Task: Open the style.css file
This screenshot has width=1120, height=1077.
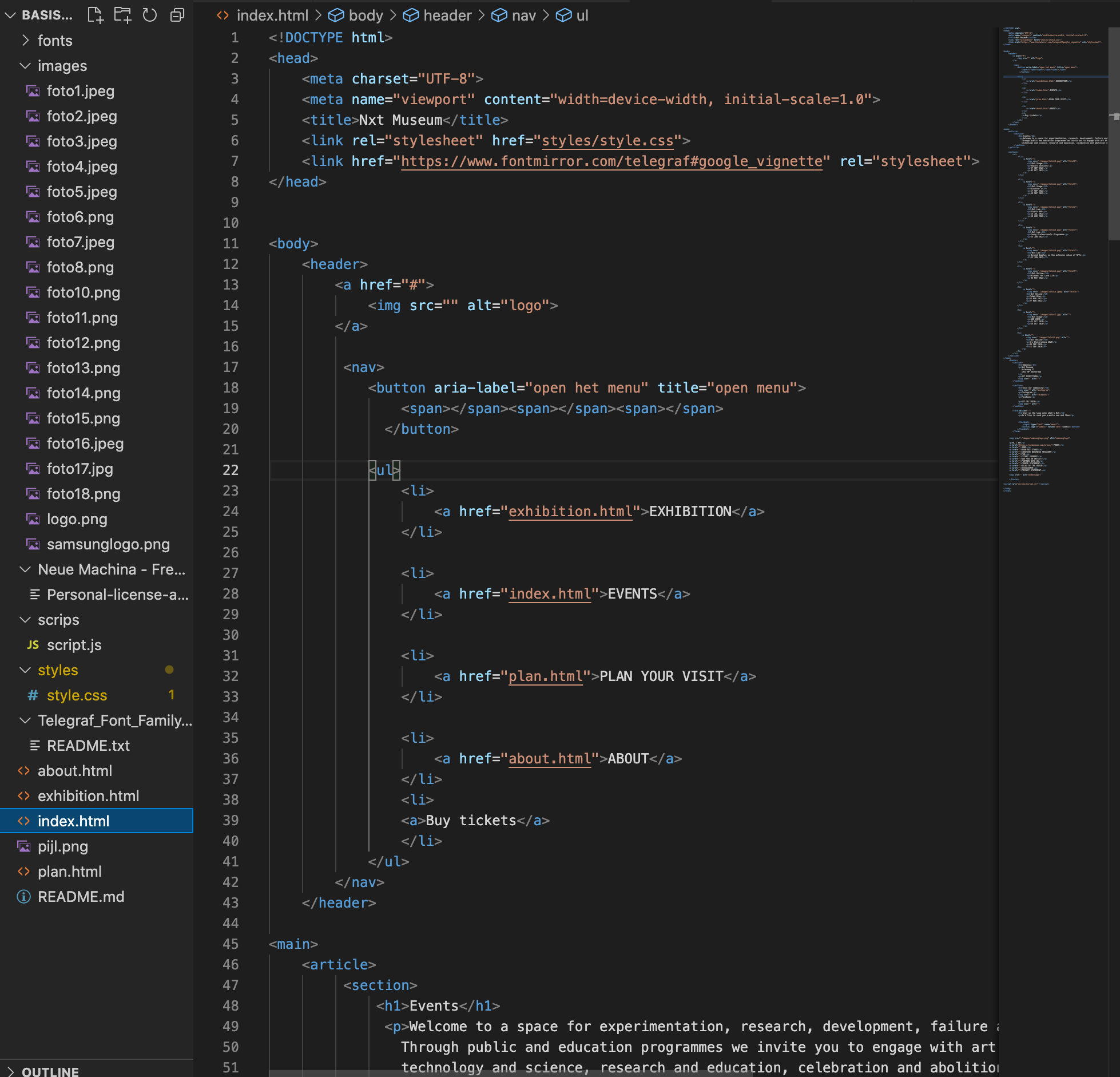Action: coord(77,695)
